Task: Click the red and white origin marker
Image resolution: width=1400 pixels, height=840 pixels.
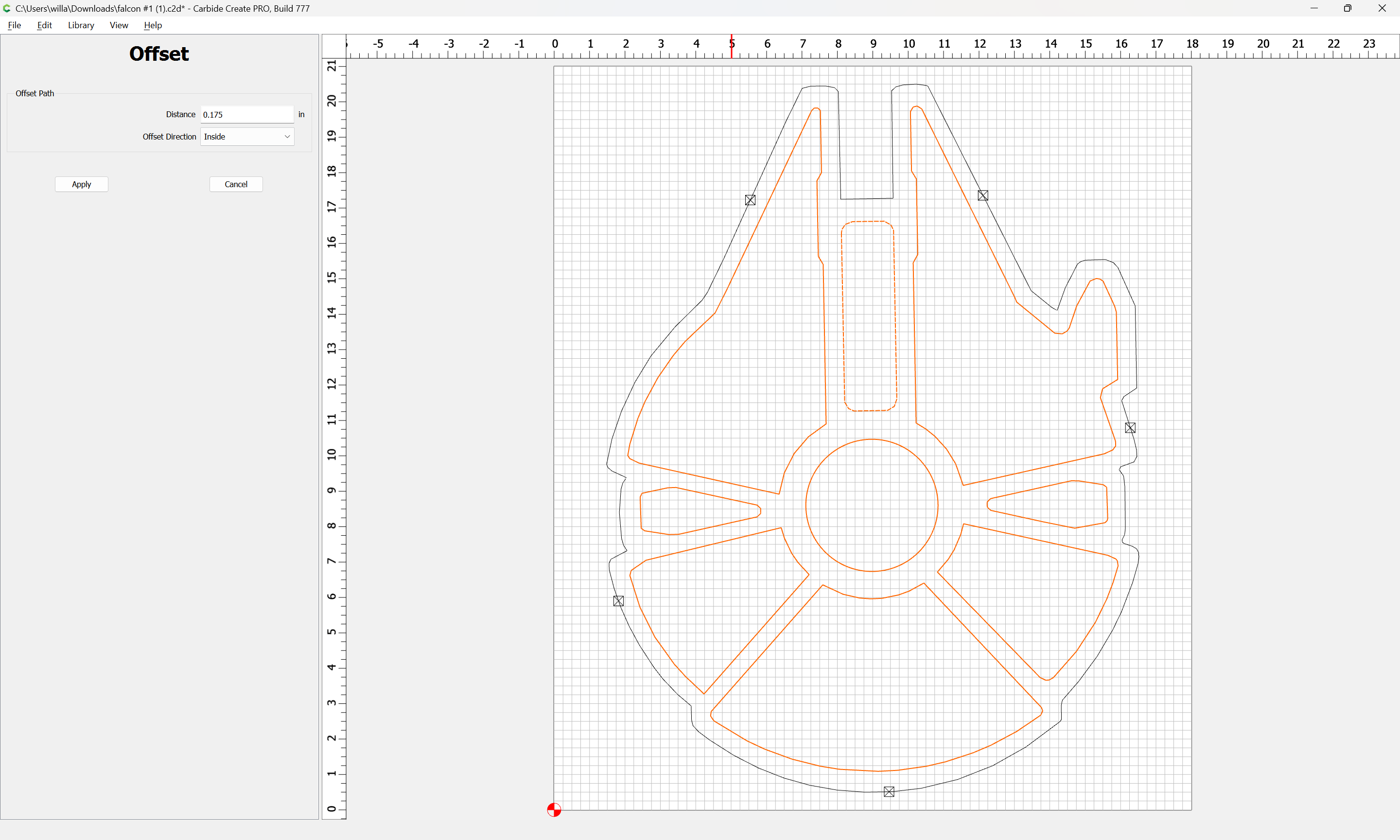Action: pos(554,810)
